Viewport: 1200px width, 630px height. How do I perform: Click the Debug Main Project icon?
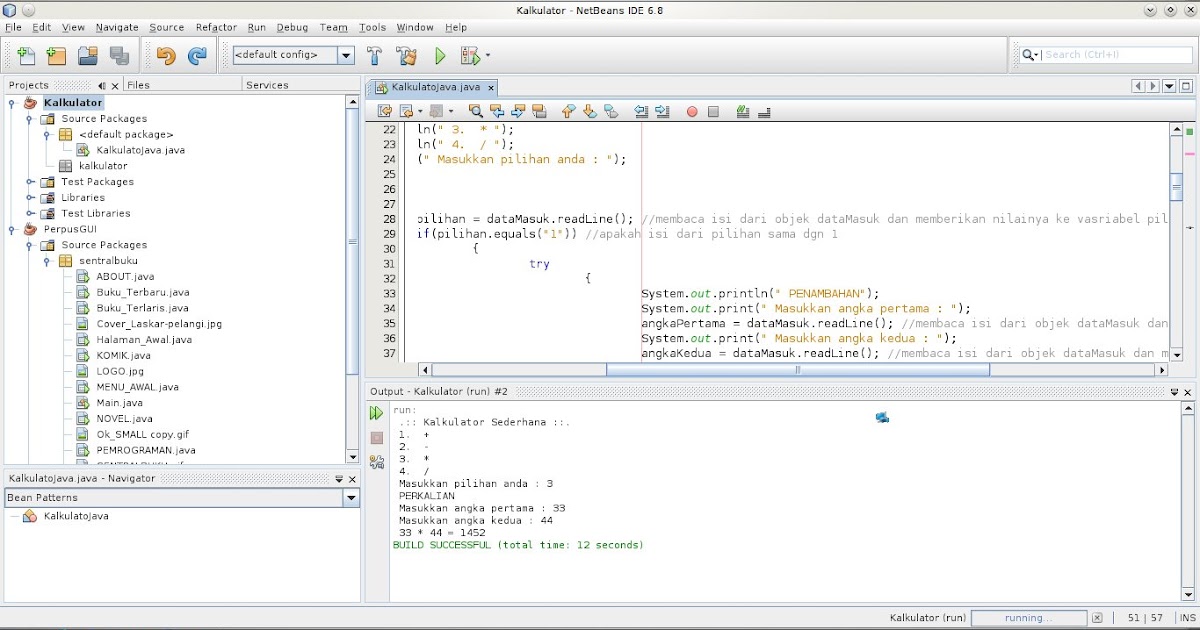(469, 56)
